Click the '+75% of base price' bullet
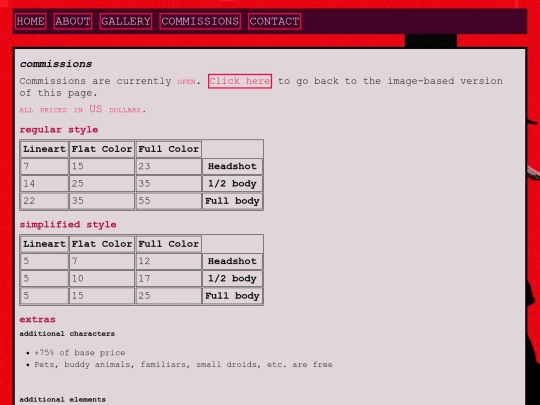 (x=80, y=353)
